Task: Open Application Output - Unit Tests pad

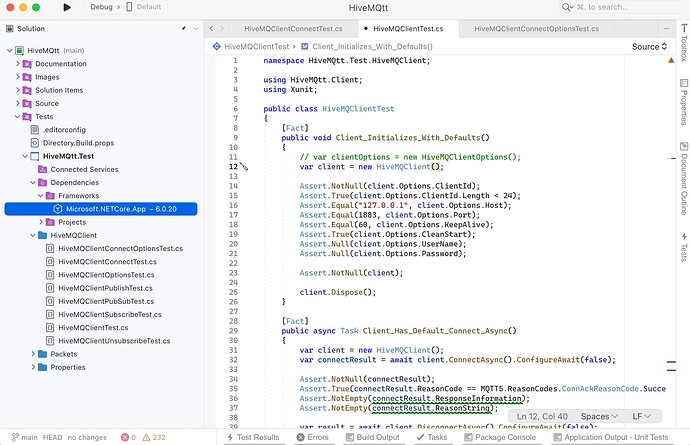Action: 610,438
